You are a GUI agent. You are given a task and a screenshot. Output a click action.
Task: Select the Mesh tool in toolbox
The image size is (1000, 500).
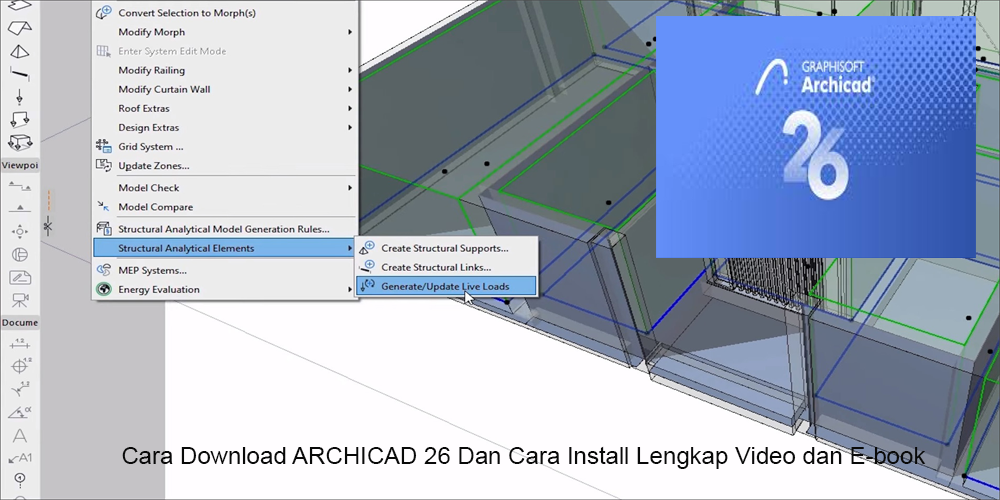point(20,28)
